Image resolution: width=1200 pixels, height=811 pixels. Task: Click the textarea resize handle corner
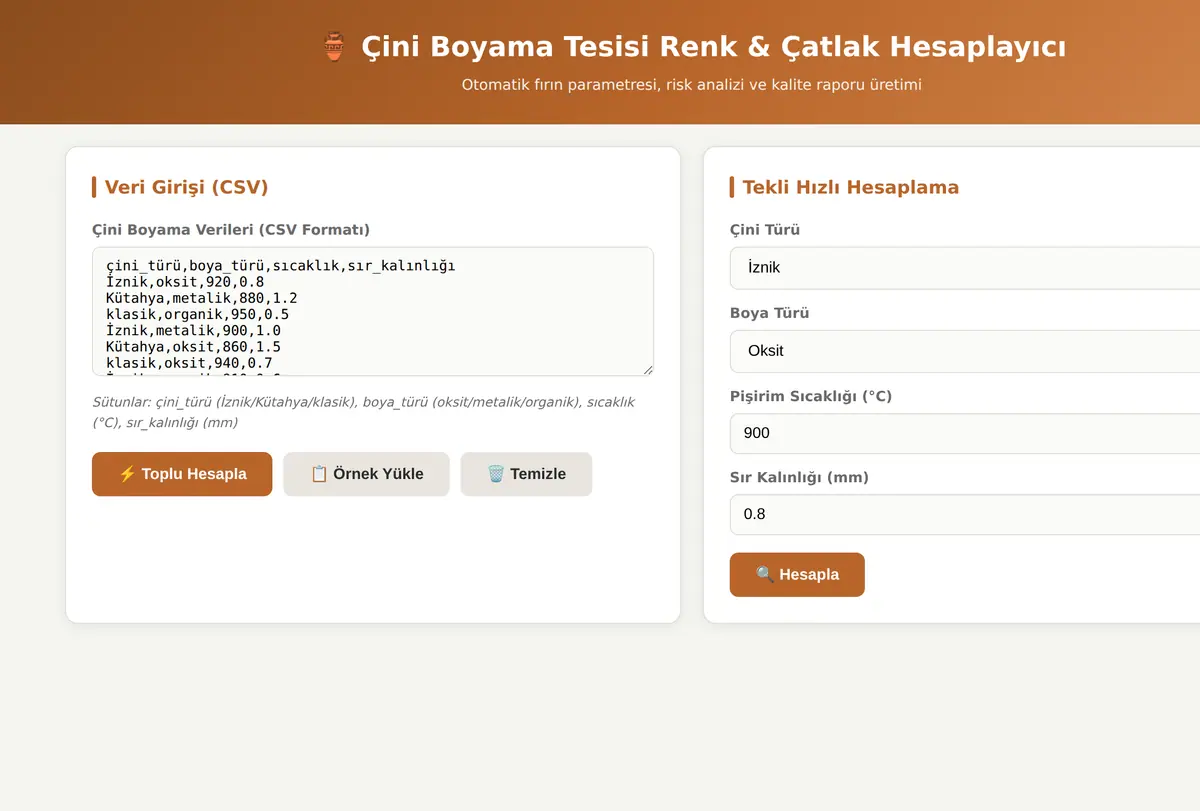pyautogui.click(x=647, y=370)
